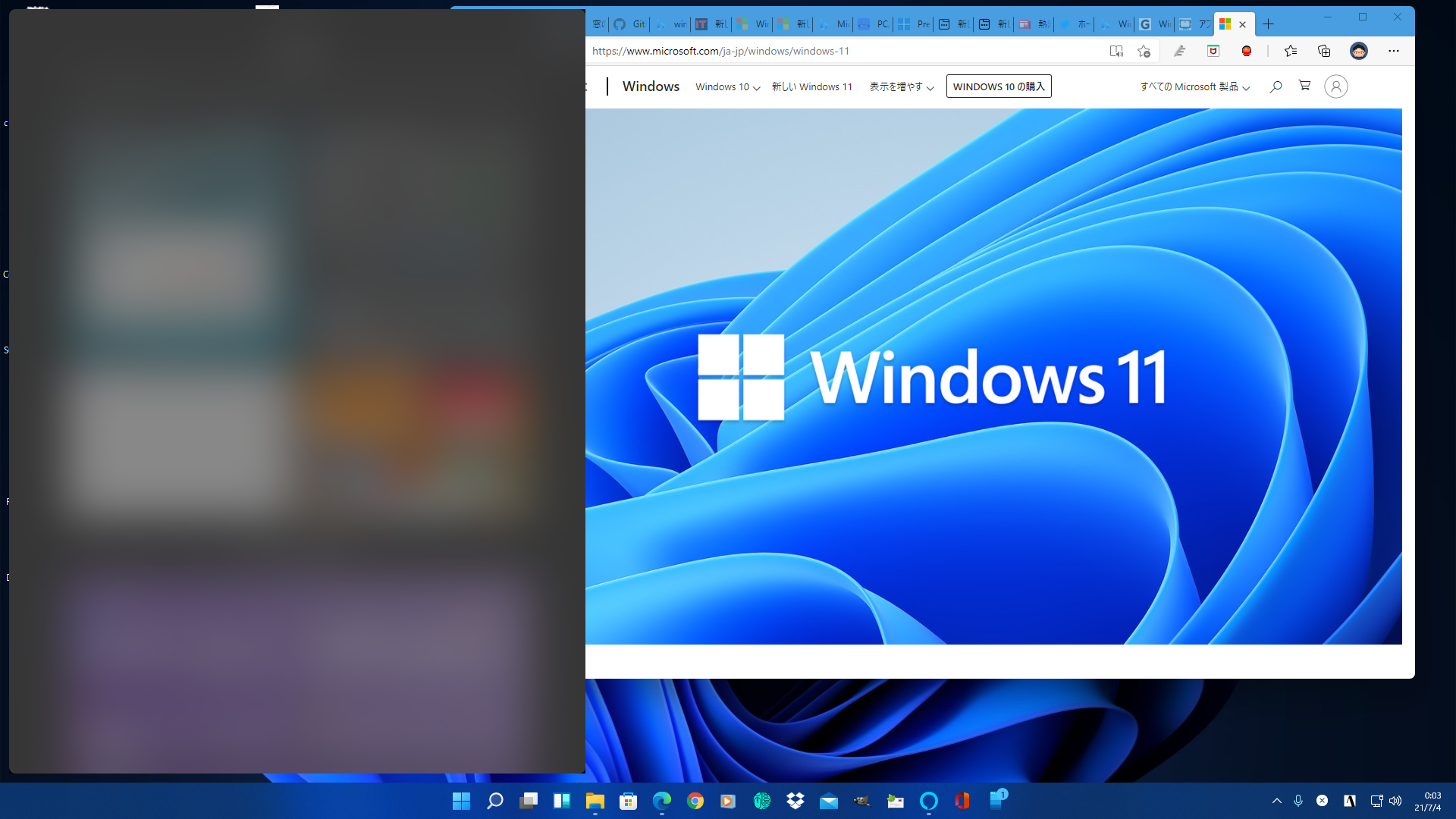
Task: Close the active Microsoft tab
Action: [x=1242, y=25]
